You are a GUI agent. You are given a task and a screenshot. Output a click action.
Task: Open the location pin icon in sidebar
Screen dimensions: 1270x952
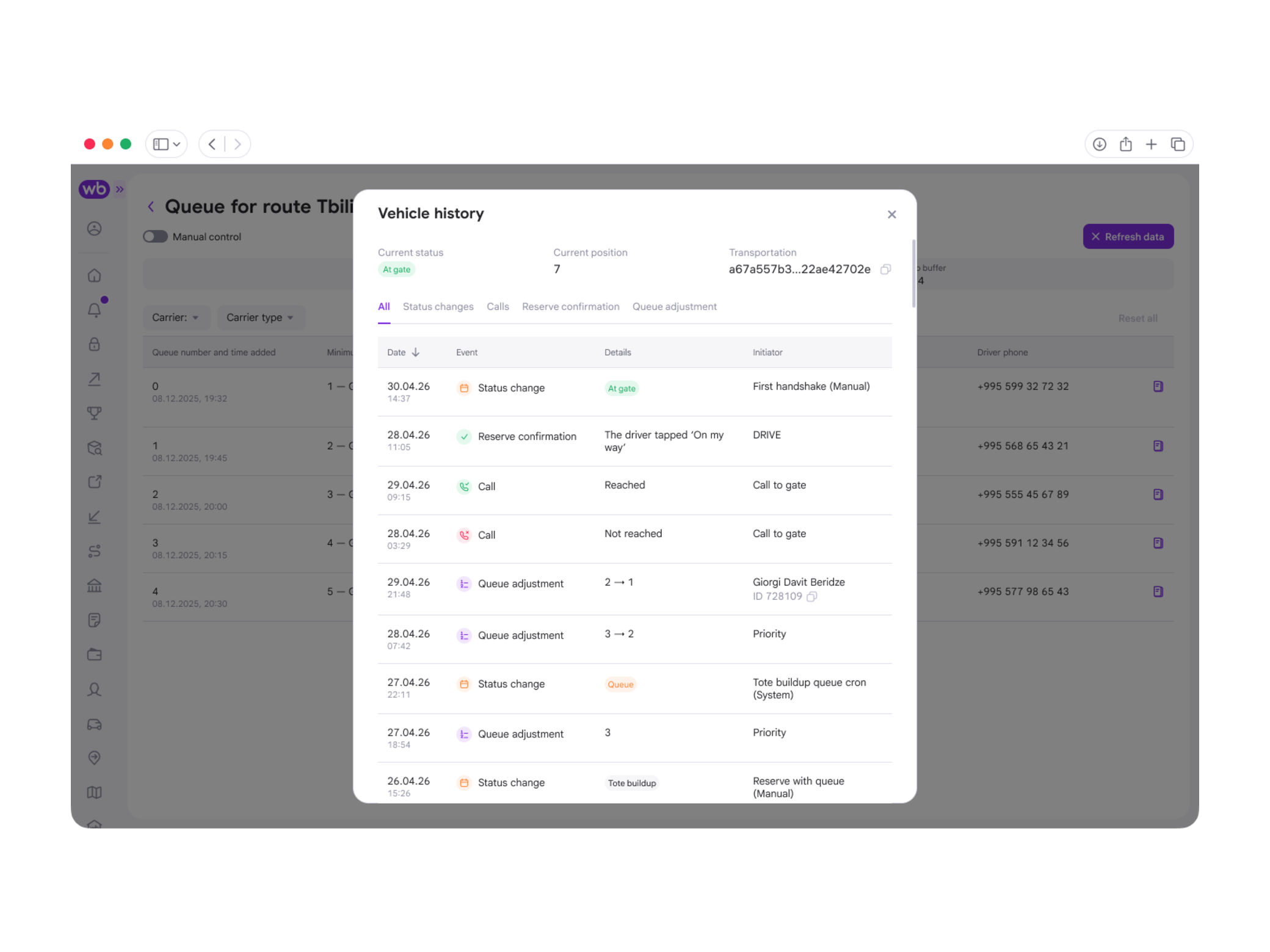(94, 758)
